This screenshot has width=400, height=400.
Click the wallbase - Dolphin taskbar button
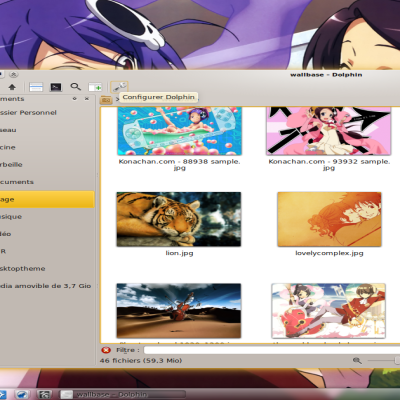point(122,395)
